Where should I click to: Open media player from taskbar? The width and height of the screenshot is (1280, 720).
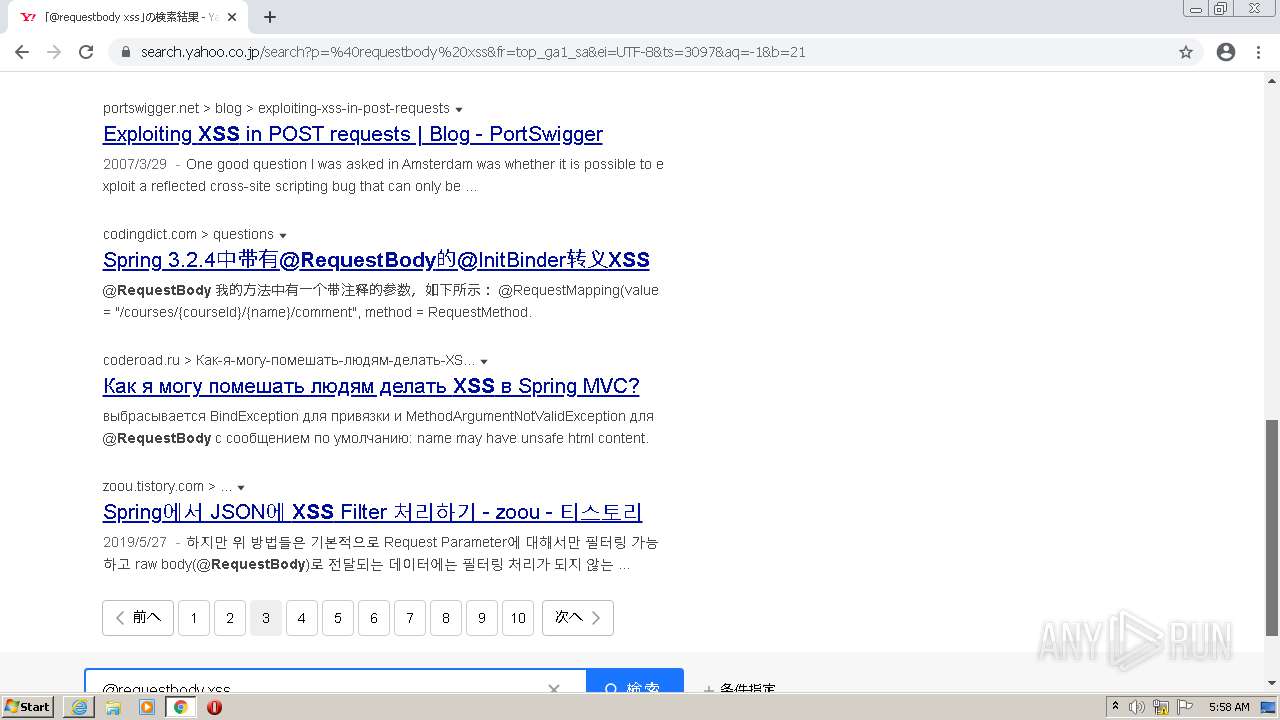coord(147,707)
